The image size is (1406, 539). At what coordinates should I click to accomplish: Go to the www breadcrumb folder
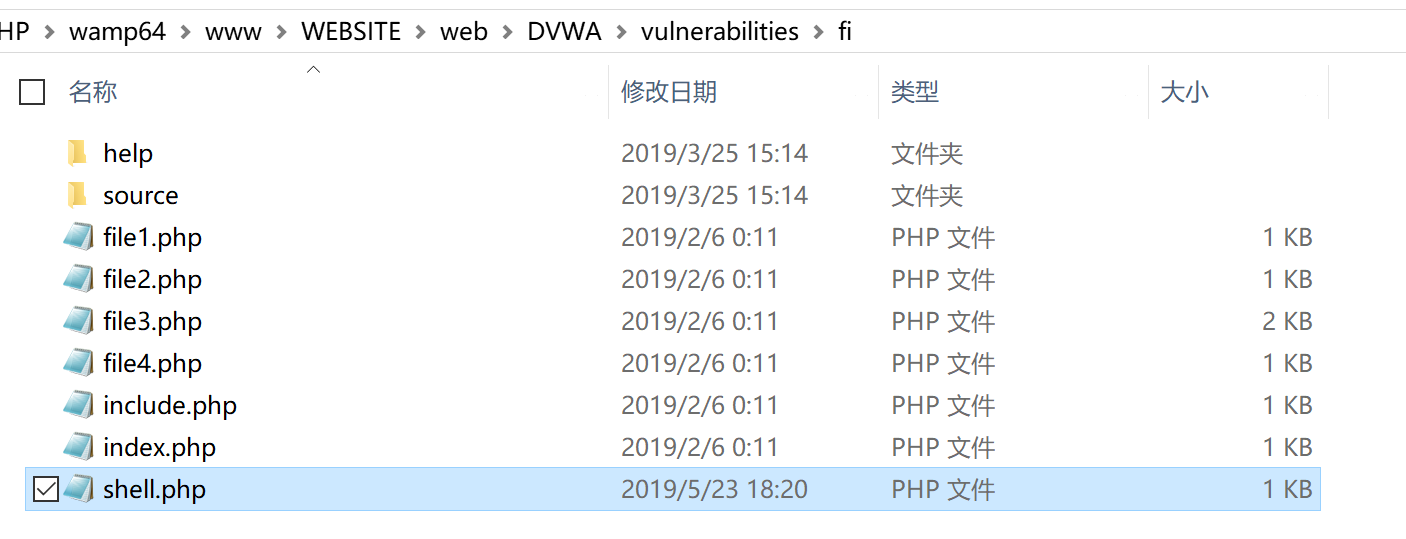233,32
